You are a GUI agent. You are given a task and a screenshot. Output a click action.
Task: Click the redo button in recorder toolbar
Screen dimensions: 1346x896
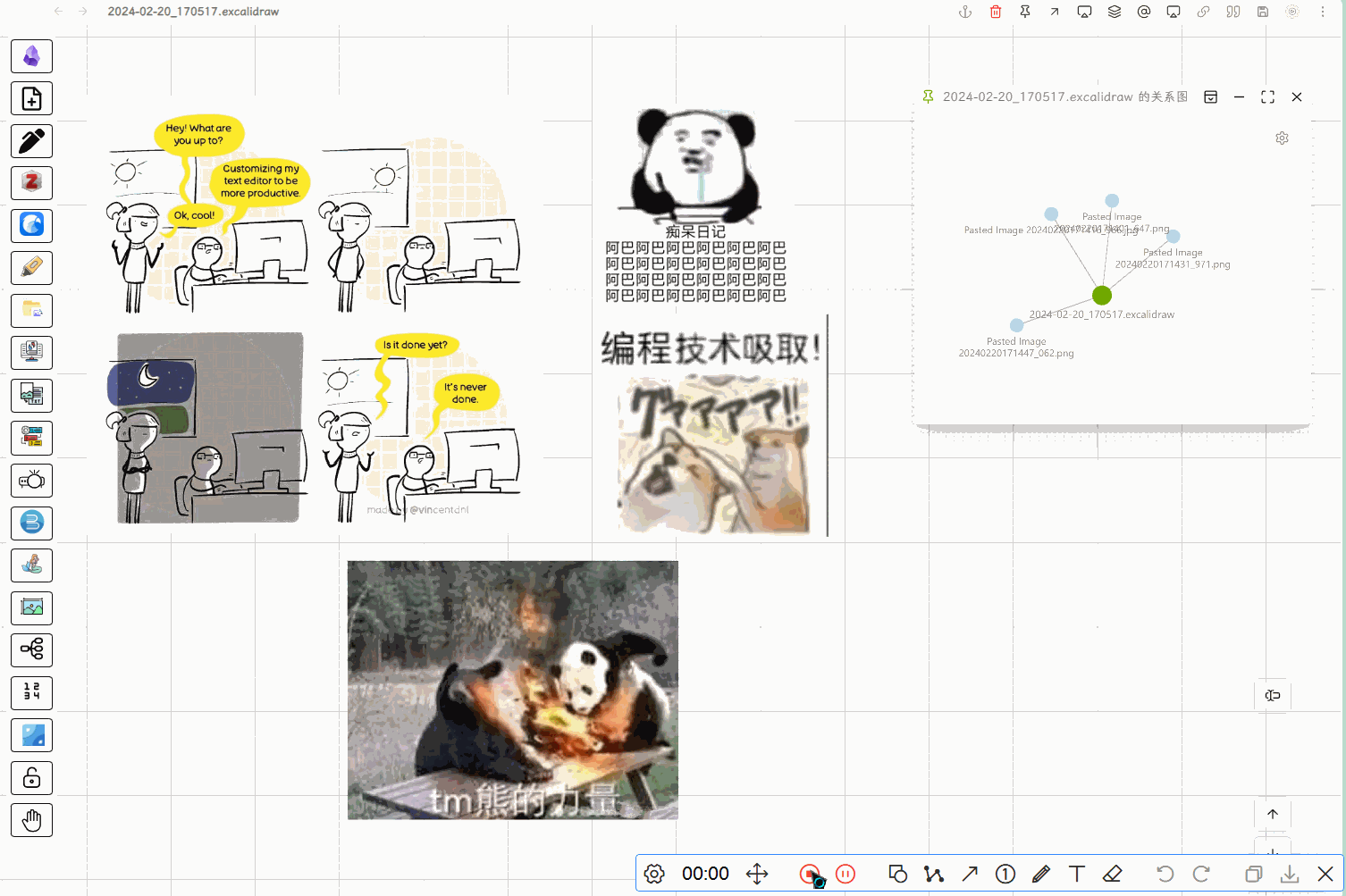pos(1201,874)
